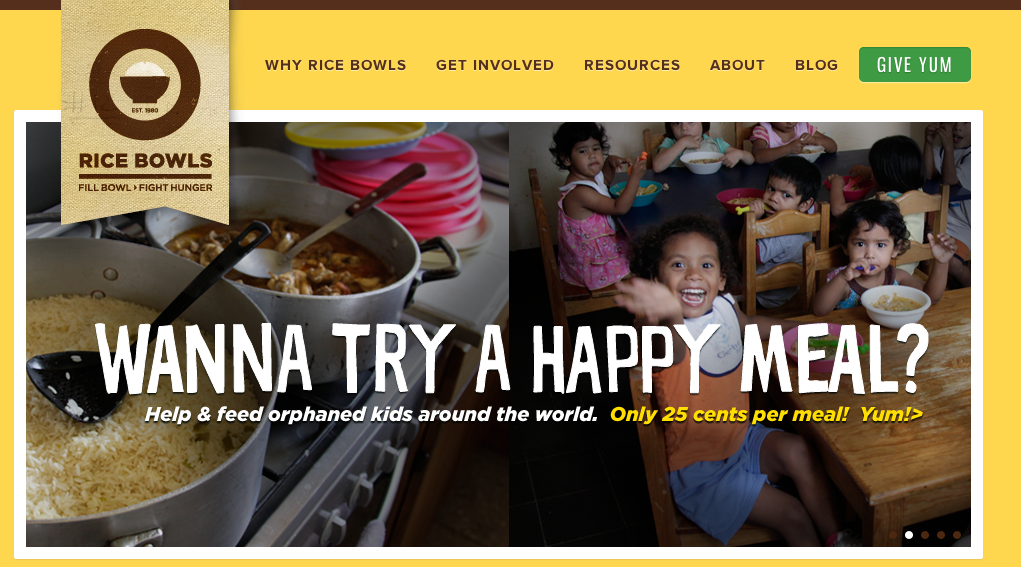Click the 'Only 25 cents per meal! Yum!>' link
Image resolution: width=1021 pixels, height=567 pixels.
pyautogui.click(x=766, y=415)
